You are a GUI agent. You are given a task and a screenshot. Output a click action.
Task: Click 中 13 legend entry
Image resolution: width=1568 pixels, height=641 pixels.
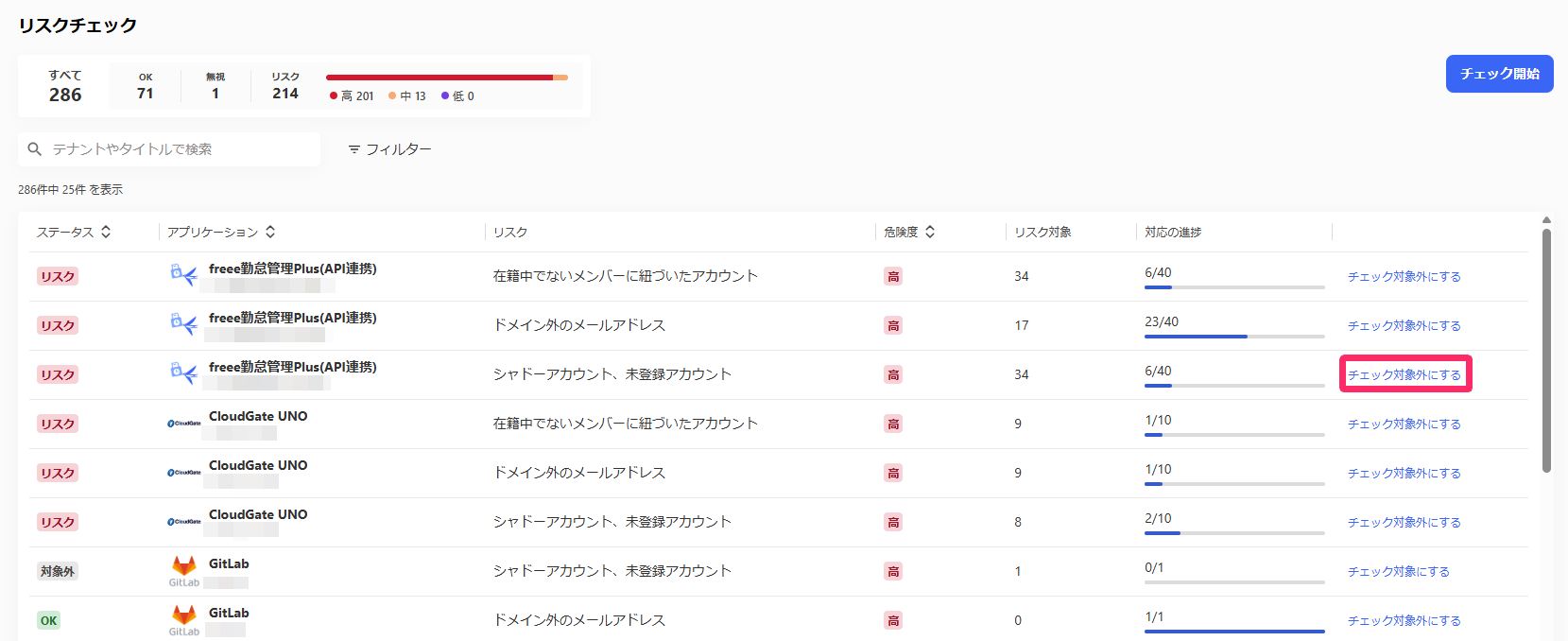(x=407, y=95)
